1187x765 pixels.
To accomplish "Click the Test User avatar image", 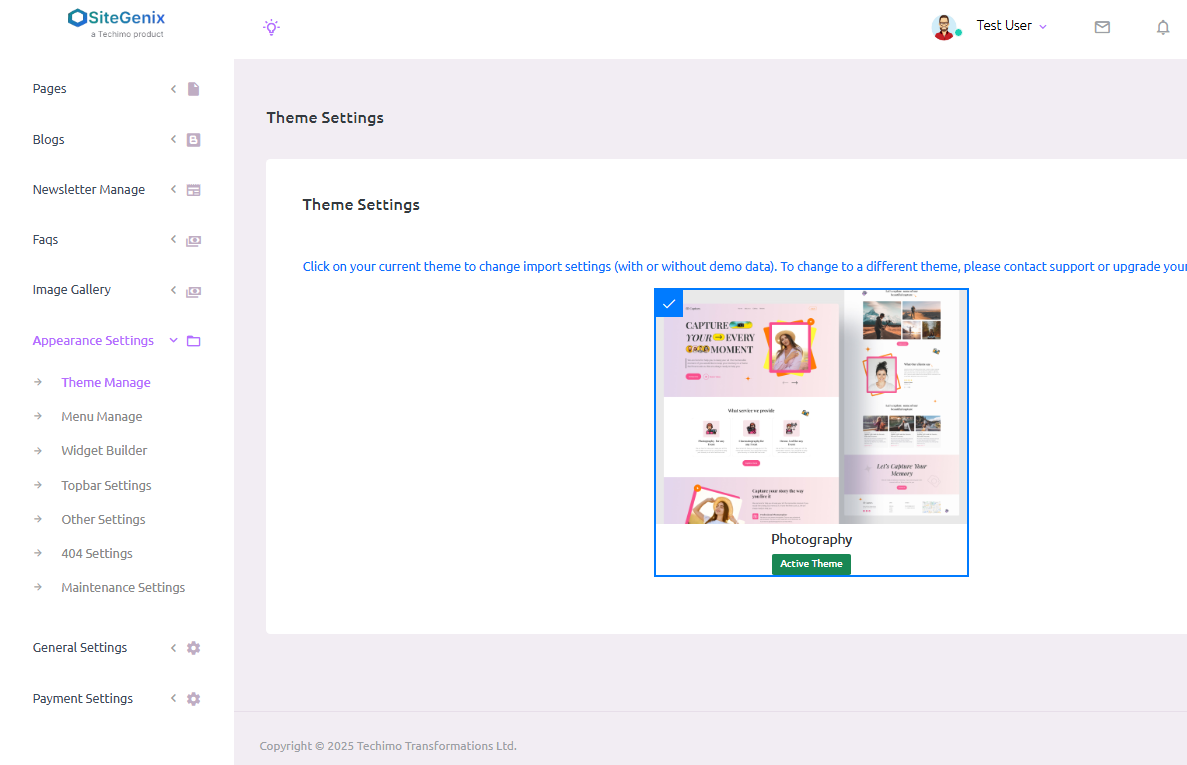I will [x=943, y=27].
